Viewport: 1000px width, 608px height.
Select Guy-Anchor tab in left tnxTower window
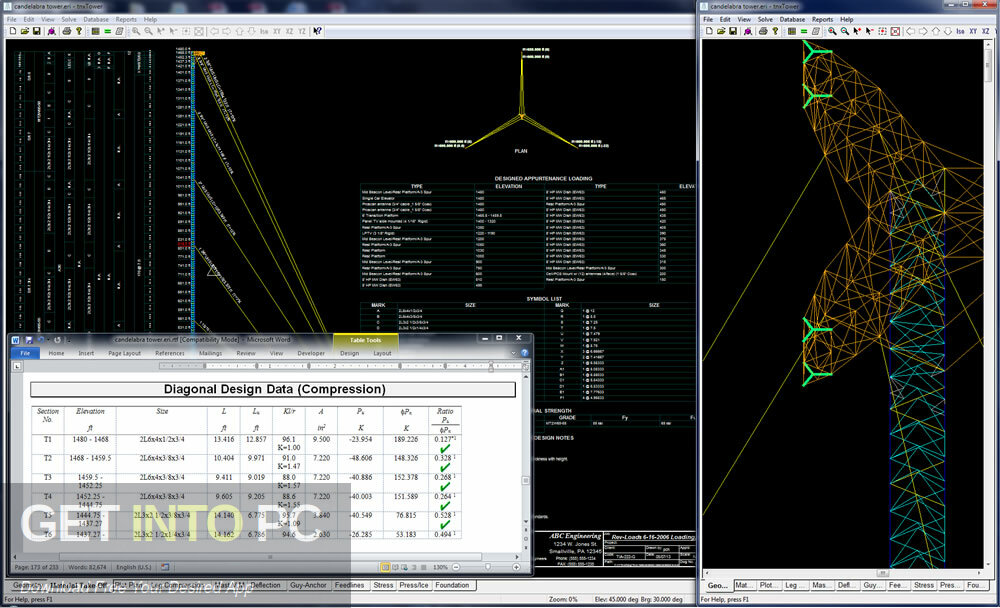pos(308,585)
